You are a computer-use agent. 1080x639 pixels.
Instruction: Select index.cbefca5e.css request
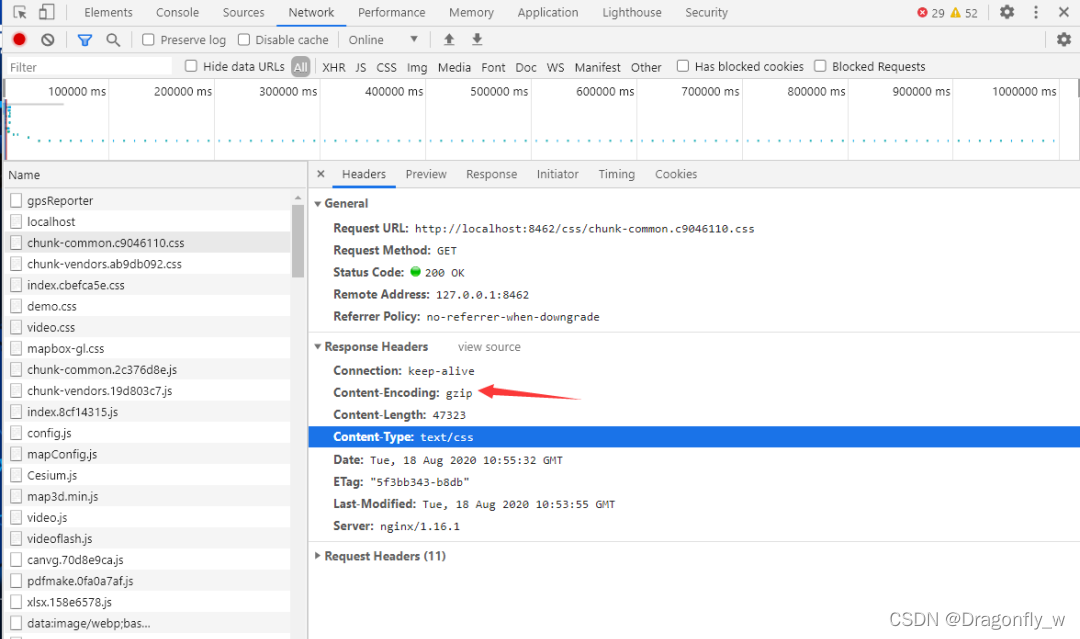pos(147,285)
